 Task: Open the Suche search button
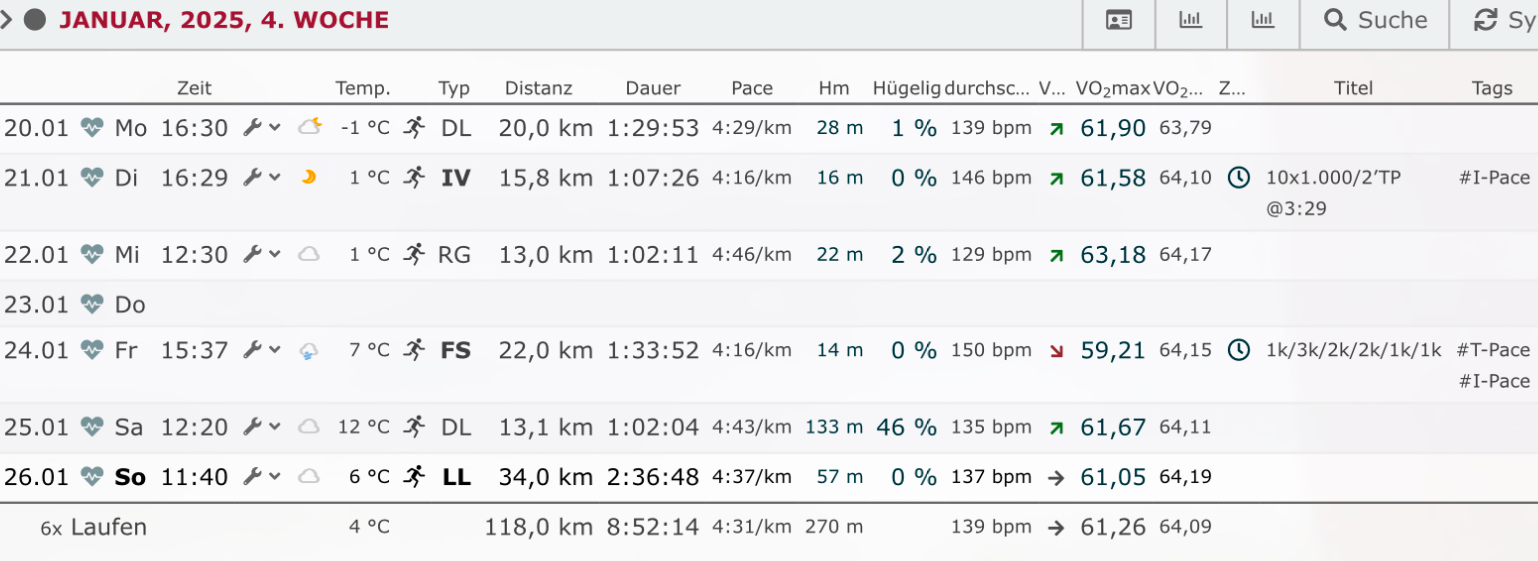tap(1375, 21)
